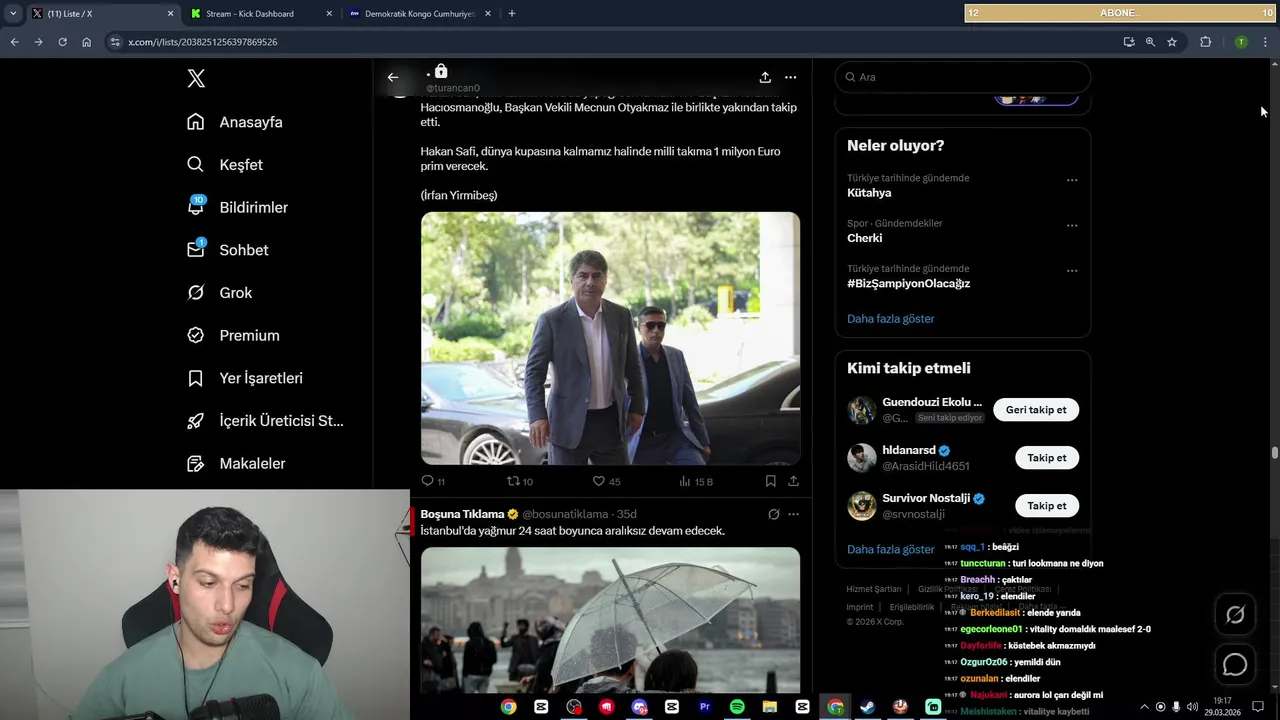
Task: Open Grok from the sidebar
Action: pyautogui.click(x=219, y=293)
